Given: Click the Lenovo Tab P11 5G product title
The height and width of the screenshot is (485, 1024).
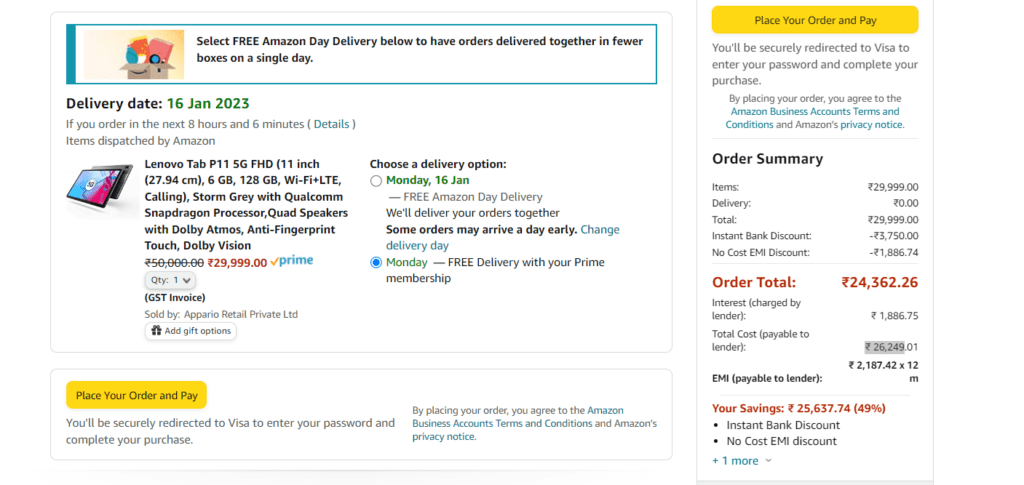Looking at the screenshot, I should [x=246, y=205].
